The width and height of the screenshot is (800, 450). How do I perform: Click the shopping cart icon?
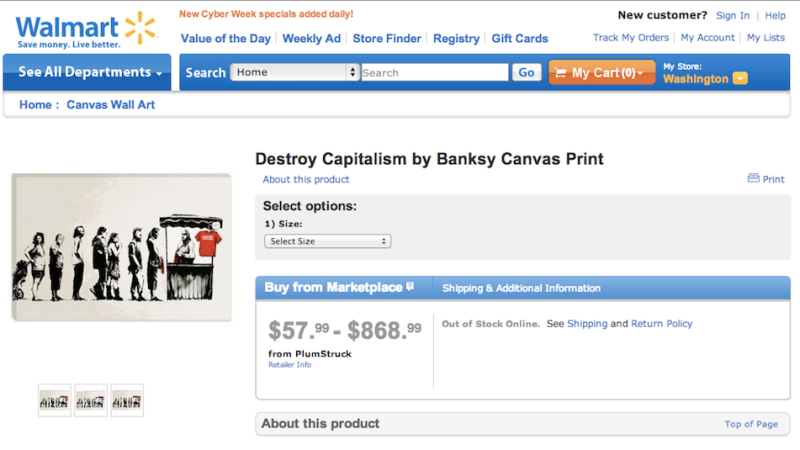point(561,73)
